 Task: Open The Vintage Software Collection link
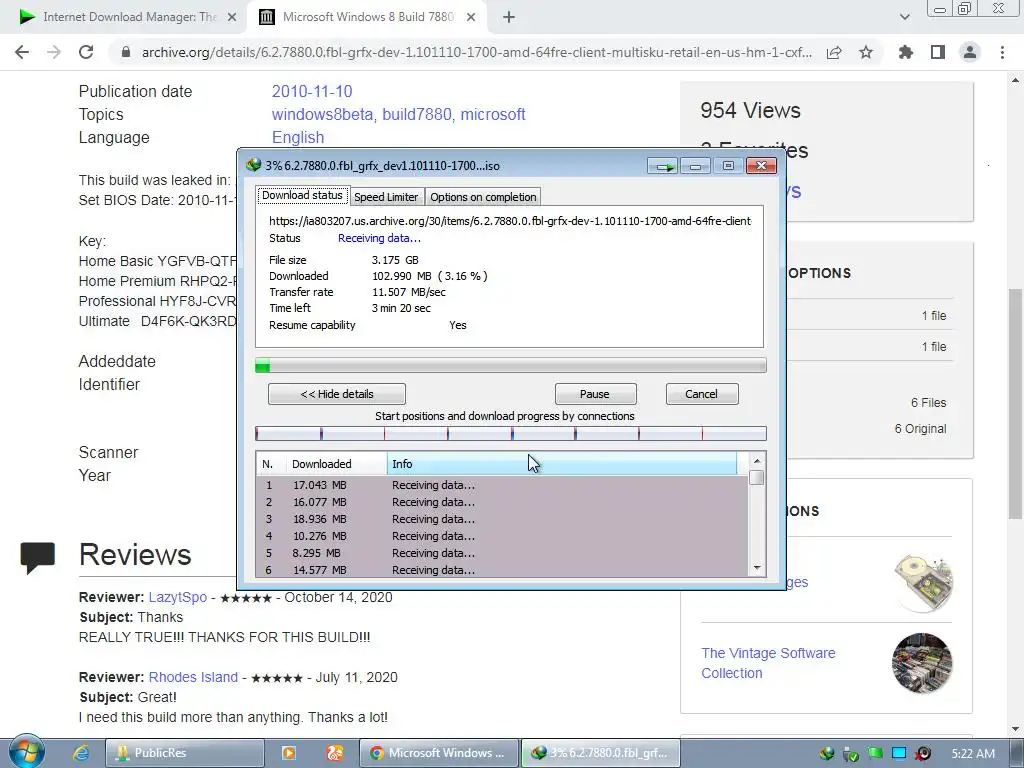(x=768, y=663)
